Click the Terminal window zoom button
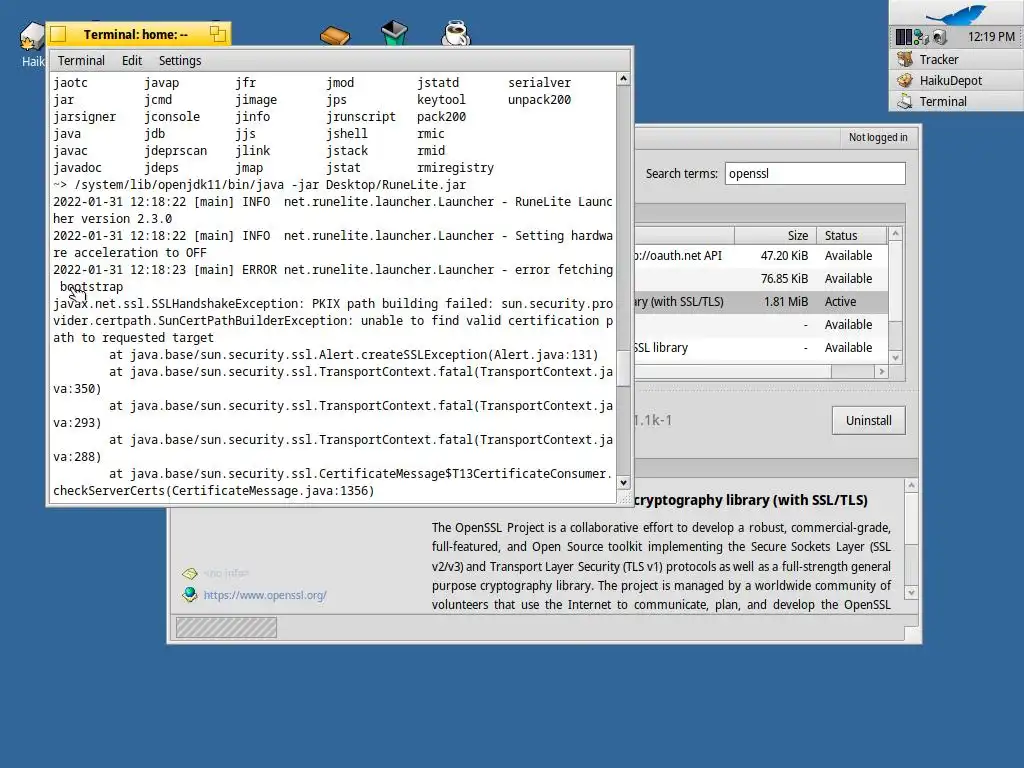The image size is (1024, 768). click(217, 34)
